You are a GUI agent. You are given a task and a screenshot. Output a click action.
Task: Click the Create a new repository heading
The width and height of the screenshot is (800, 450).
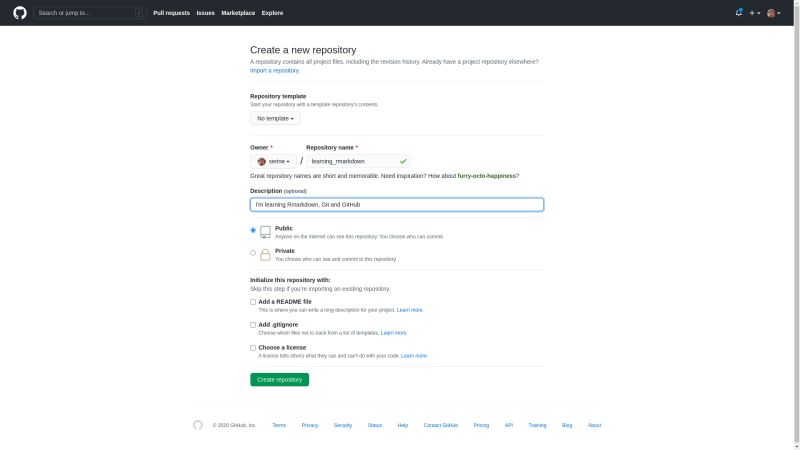click(x=303, y=50)
